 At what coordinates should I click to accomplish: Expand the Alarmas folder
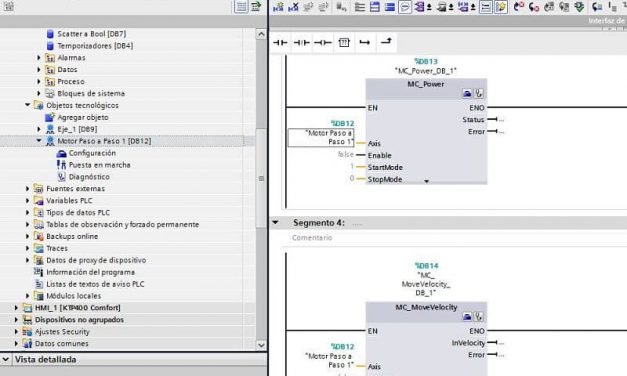[39, 58]
